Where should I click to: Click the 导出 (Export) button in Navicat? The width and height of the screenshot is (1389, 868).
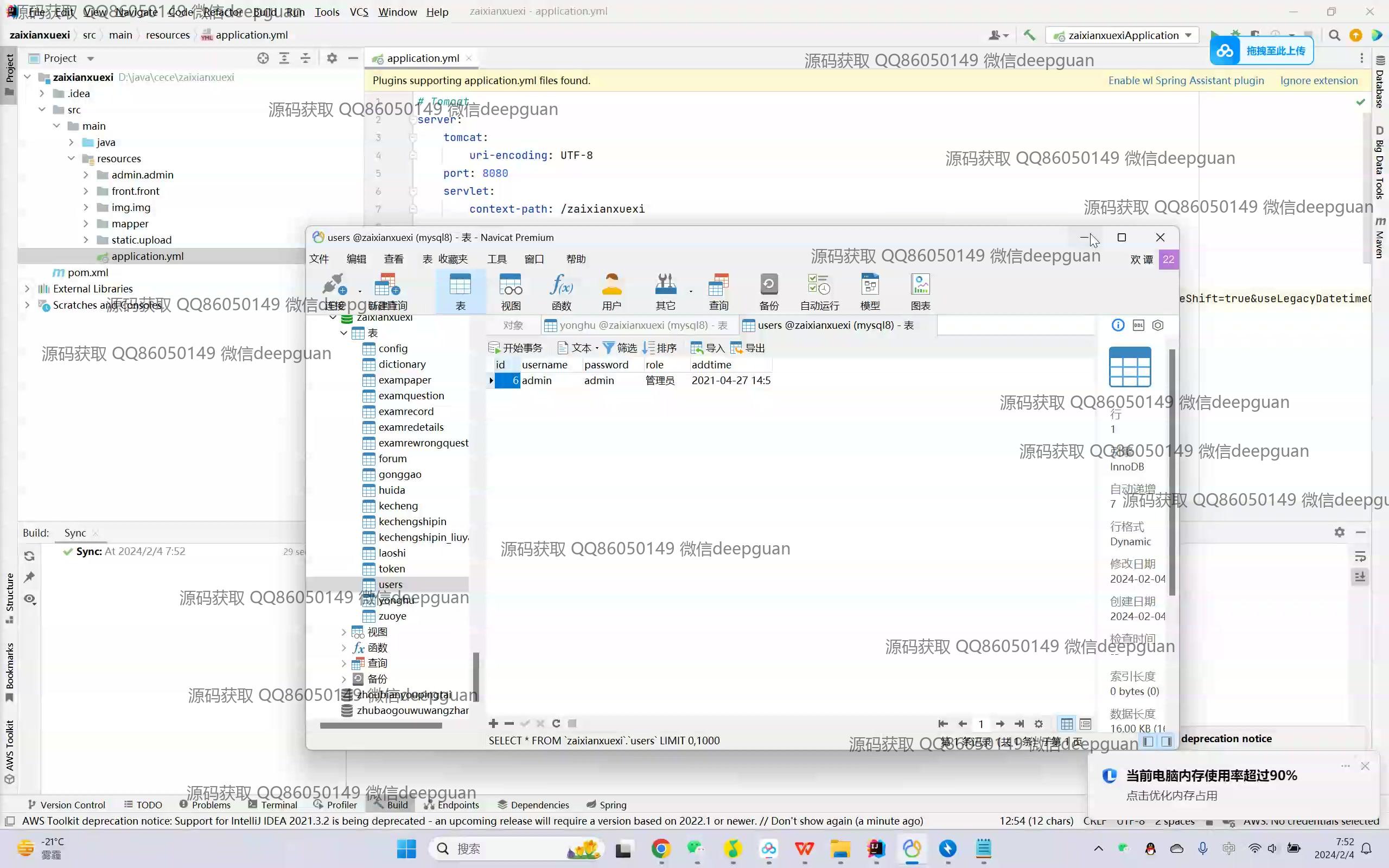tap(747, 348)
